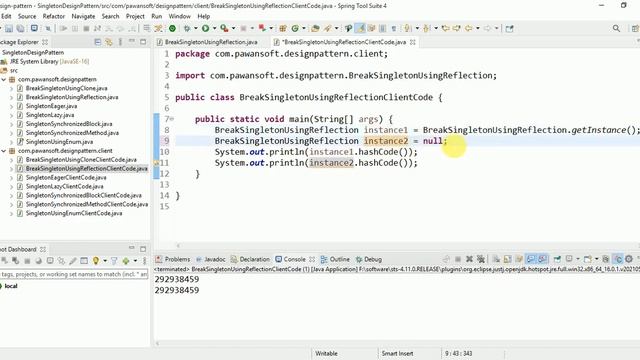Click the Open Type icon in toolbar
This screenshot has height=360, width=640.
pyautogui.click(x=315, y=28)
